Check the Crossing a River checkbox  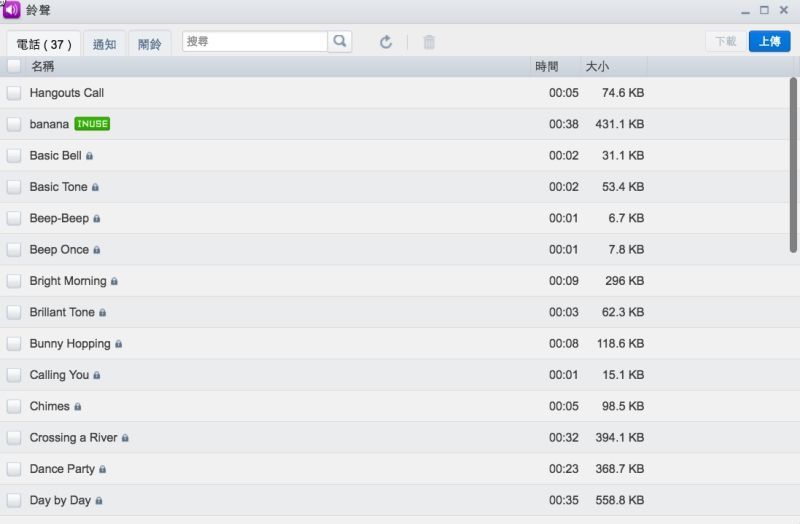click(14, 438)
